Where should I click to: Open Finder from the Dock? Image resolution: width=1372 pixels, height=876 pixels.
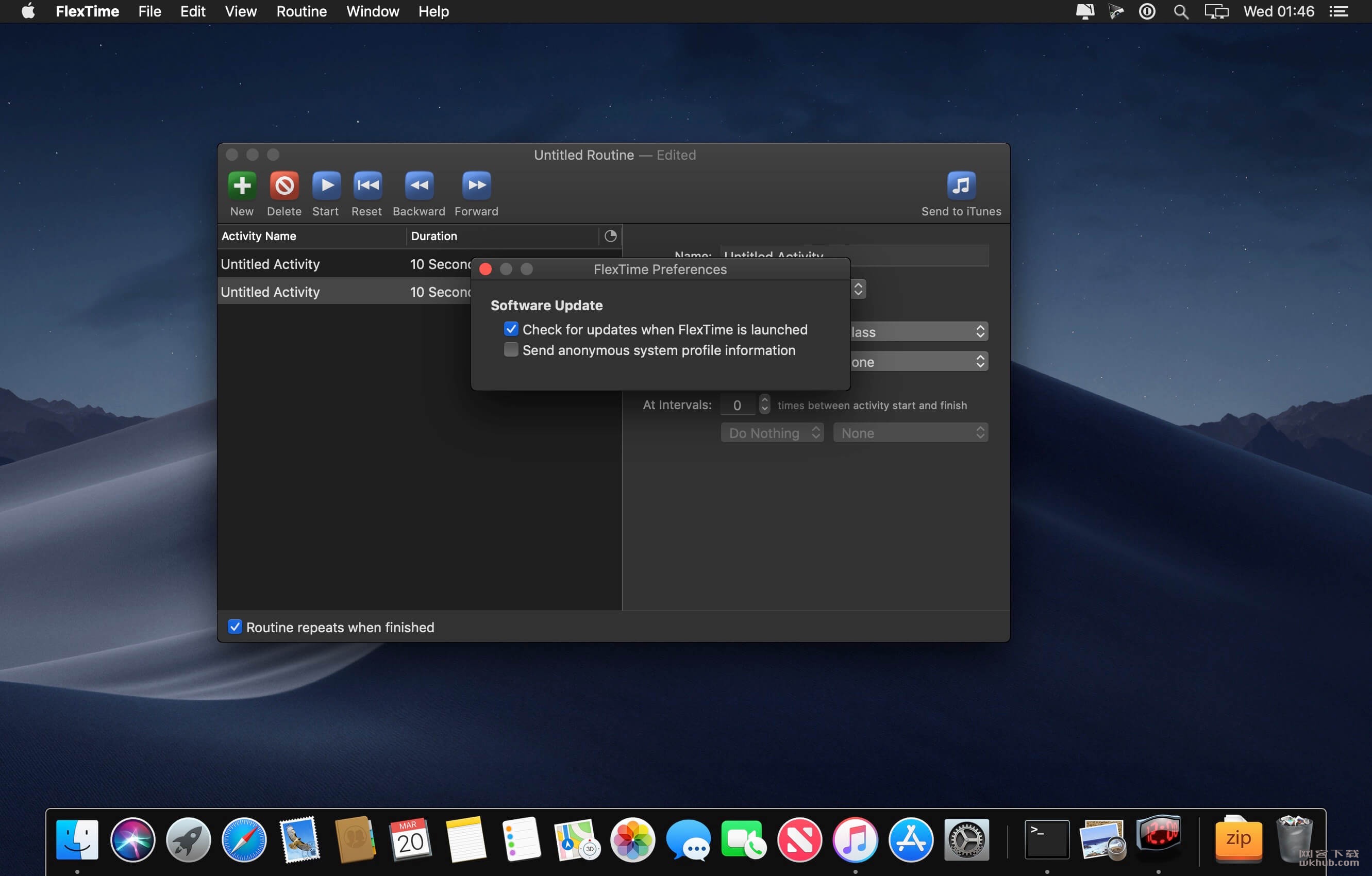pyautogui.click(x=77, y=839)
